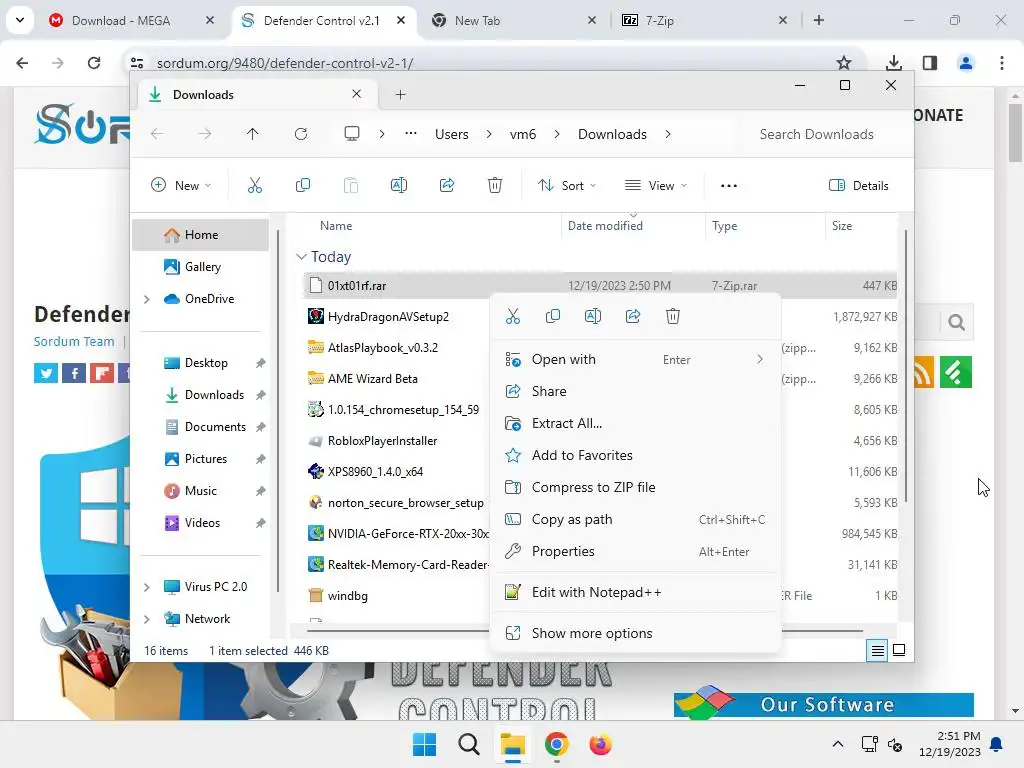Click the Copy icon in context menu
Viewport: 1024px width, 768px height.
click(x=552, y=317)
